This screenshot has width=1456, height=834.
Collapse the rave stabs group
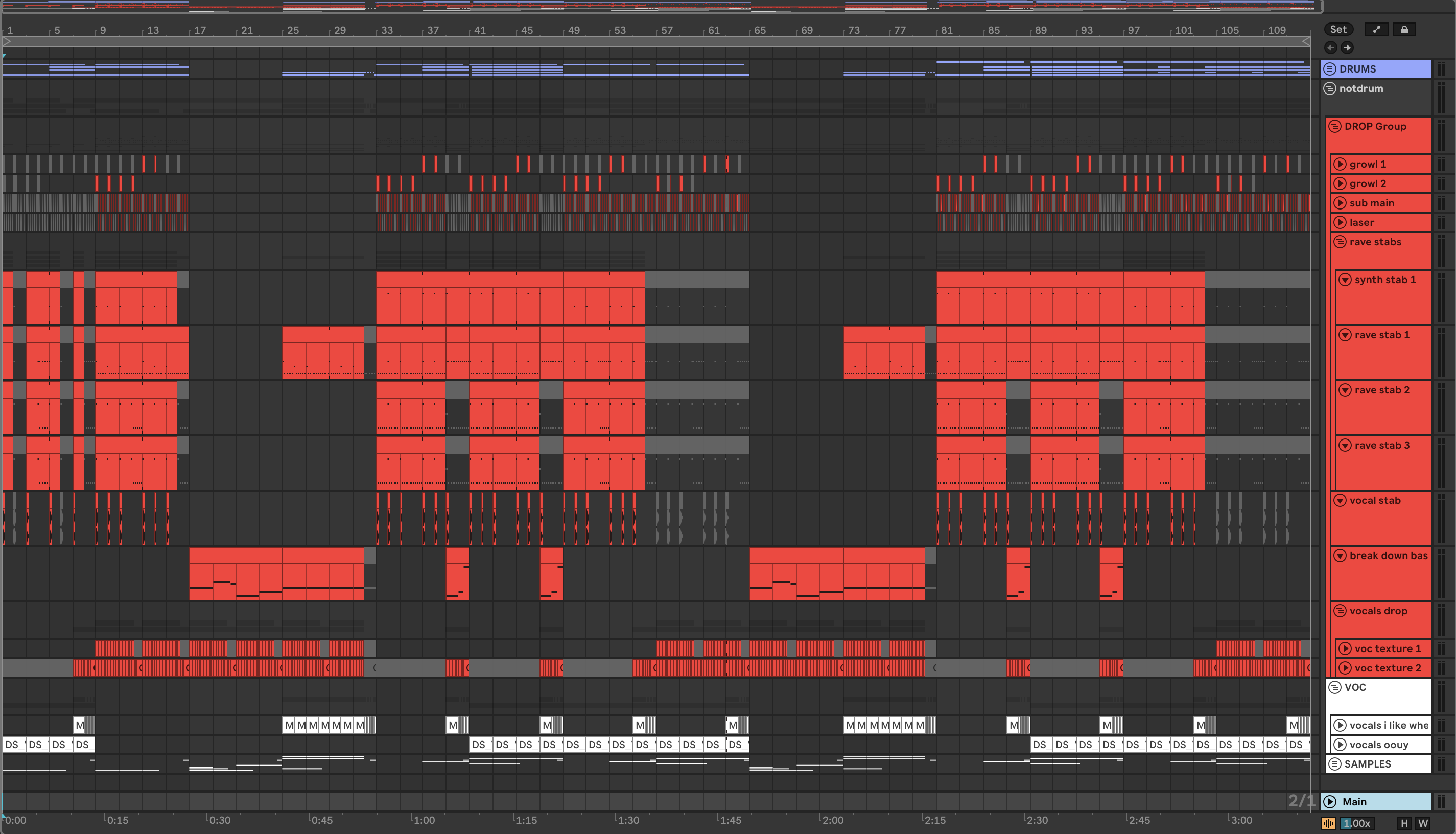pyautogui.click(x=1340, y=242)
